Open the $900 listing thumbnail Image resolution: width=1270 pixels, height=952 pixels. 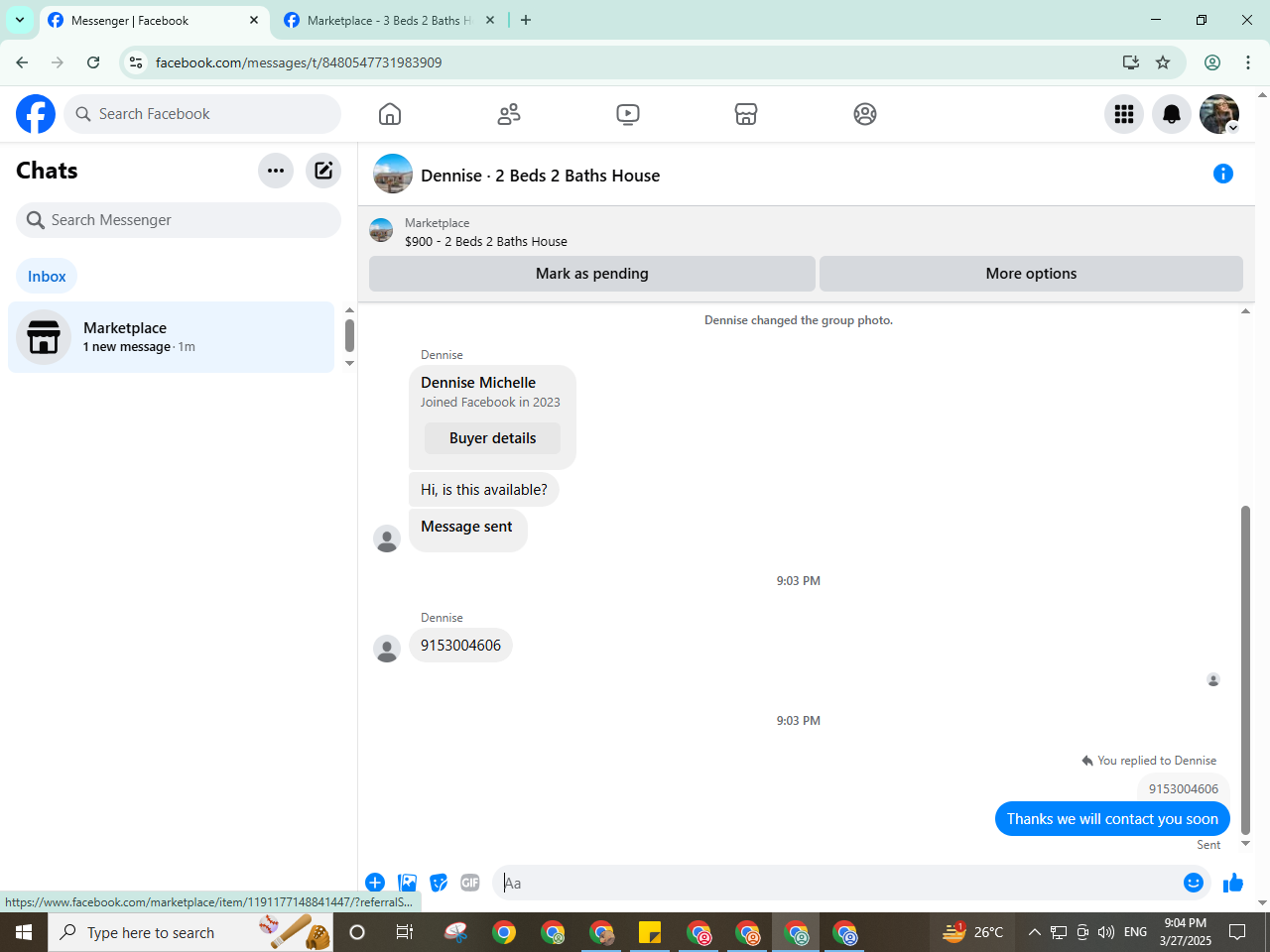click(x=381, y=231)
